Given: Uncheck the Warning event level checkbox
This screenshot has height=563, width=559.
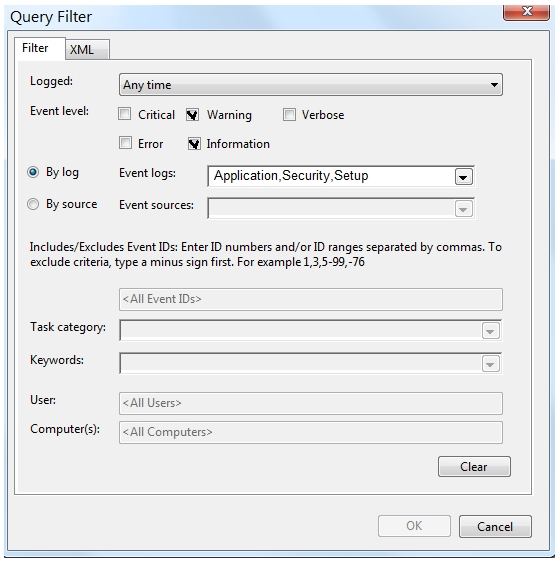Looking at the screenshot, I should pos(192,115).
